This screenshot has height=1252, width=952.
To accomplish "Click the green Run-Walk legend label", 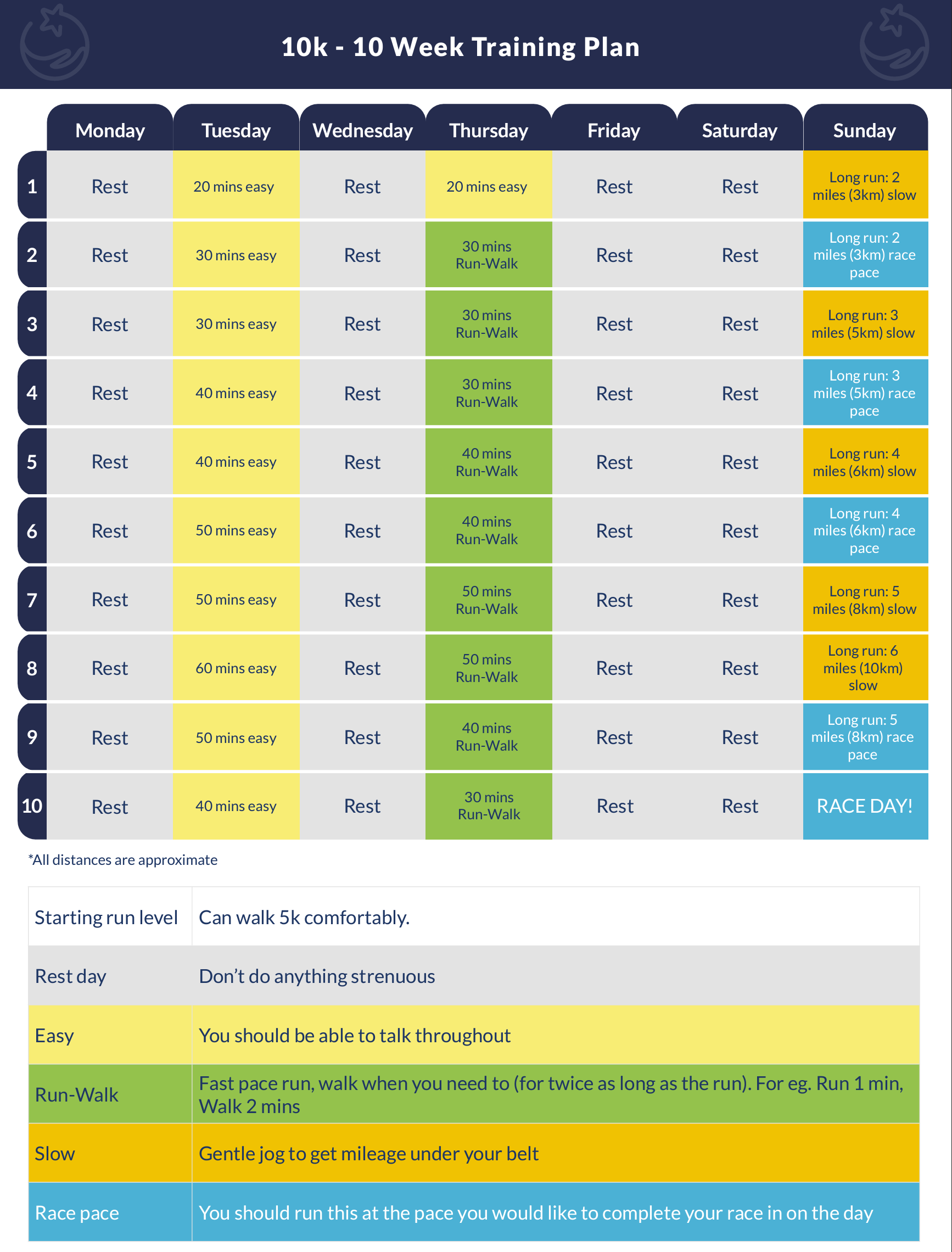I will pos(76,1094).
